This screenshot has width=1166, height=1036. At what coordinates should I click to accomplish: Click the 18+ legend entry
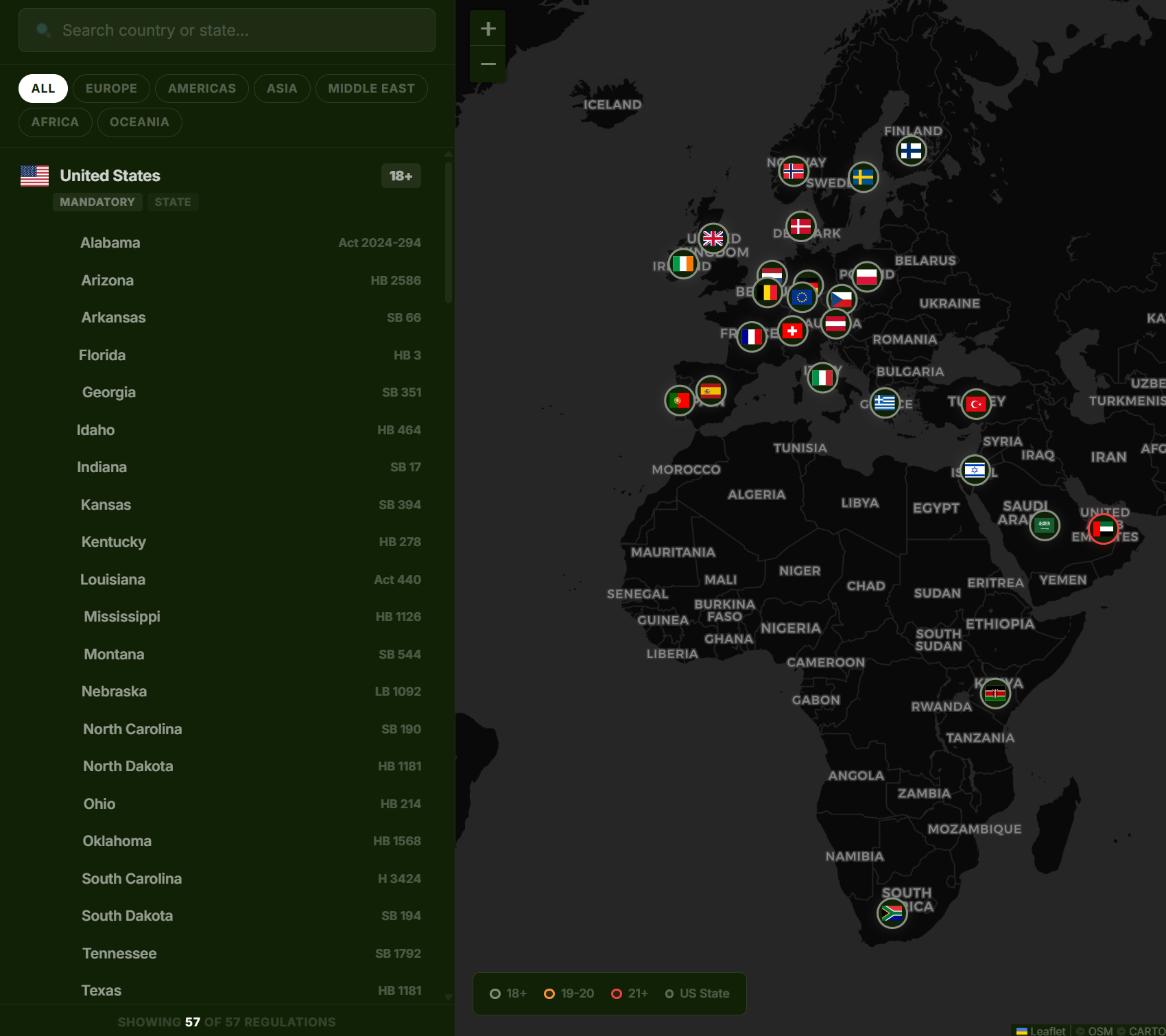coord(508,993)
